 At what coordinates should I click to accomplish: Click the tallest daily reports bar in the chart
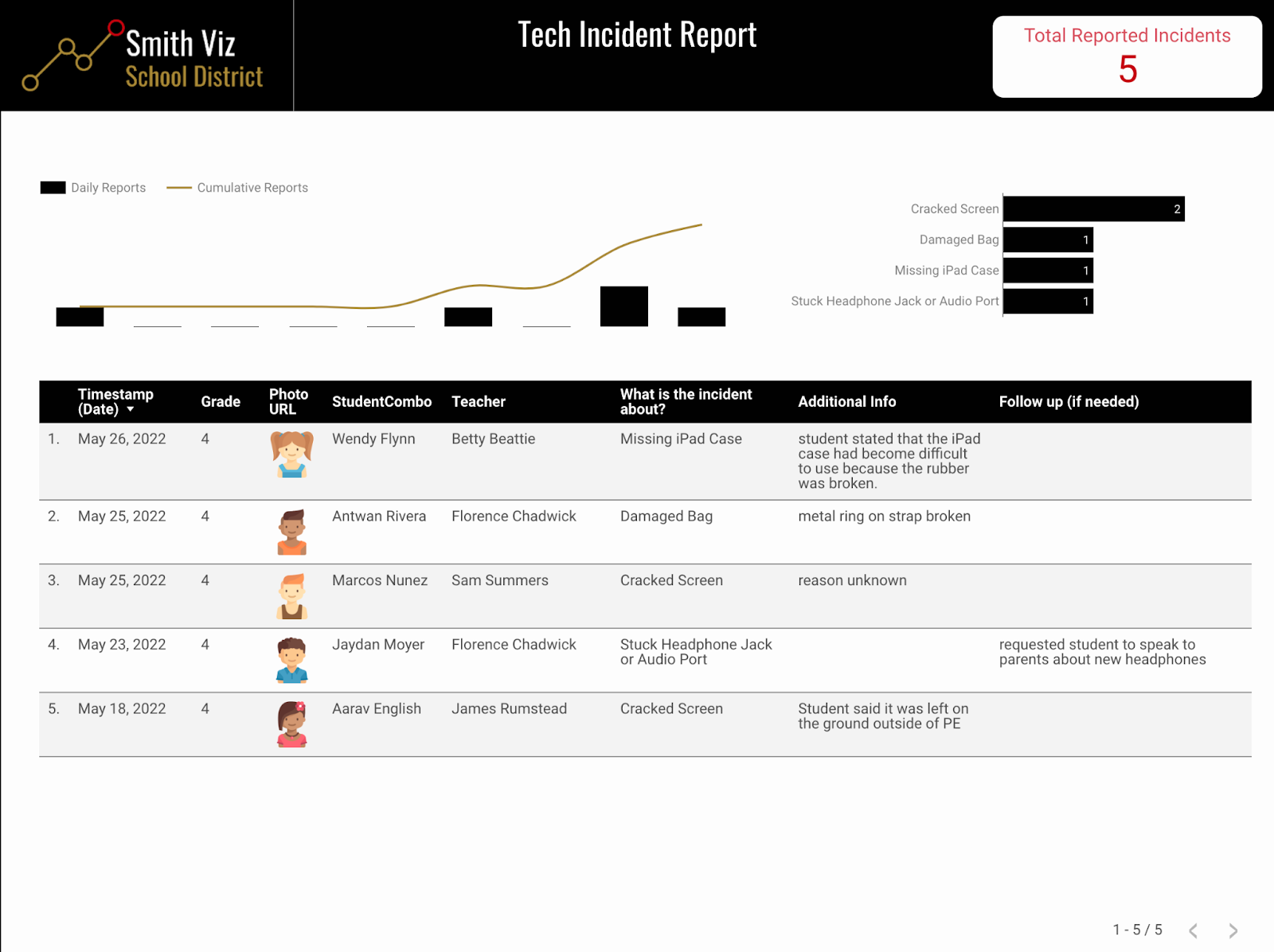click(x=624, y=306)
